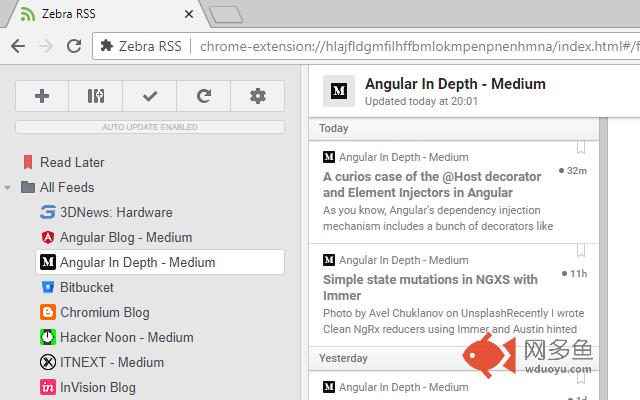Refresh feeds using the reload icon
This screenshot has width=640, height=400.
pos(204,96)
